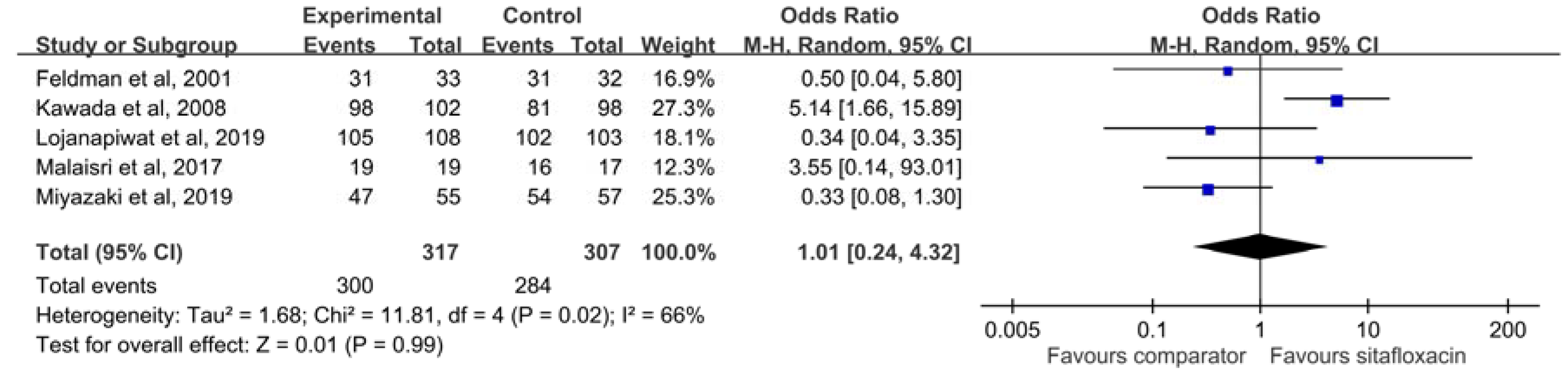
Task: Click the Miyazaki blue square marker
Action: (1208, 190)
